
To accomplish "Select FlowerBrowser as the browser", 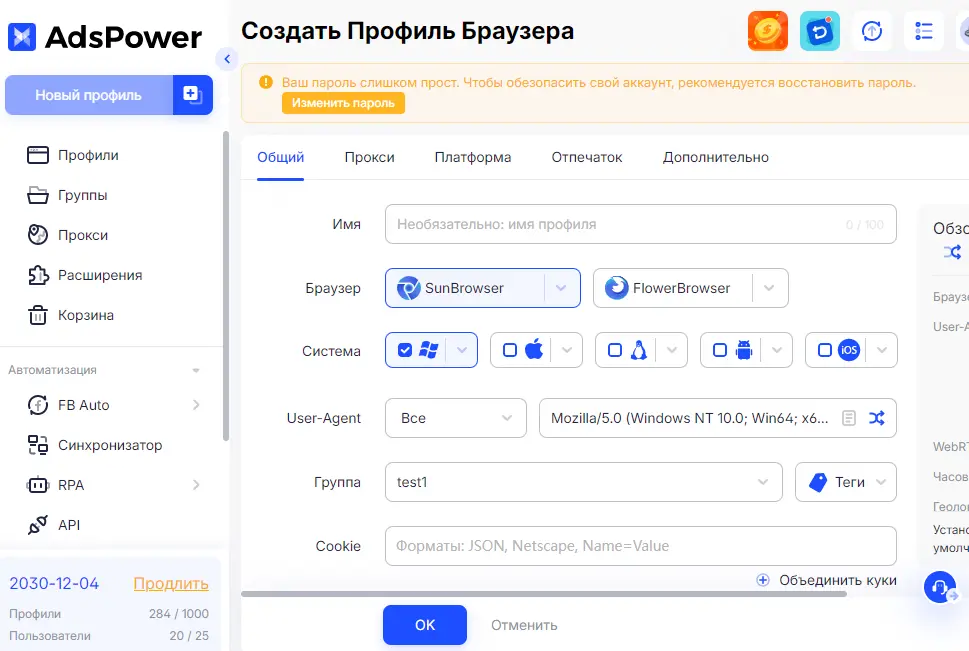I will point(672,288).
